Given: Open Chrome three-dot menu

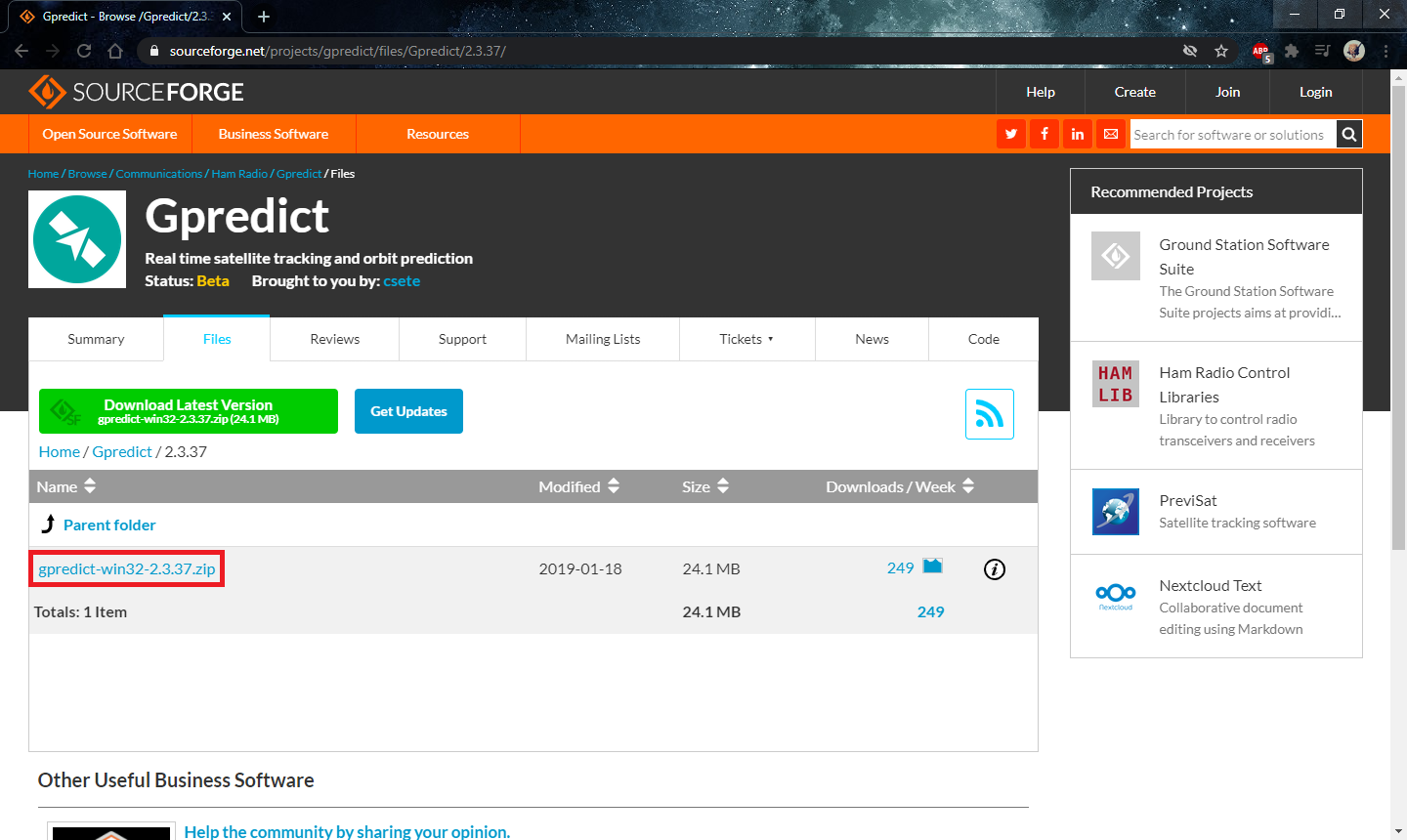Looking at the screenshot, I should (x=1386, y=51).
